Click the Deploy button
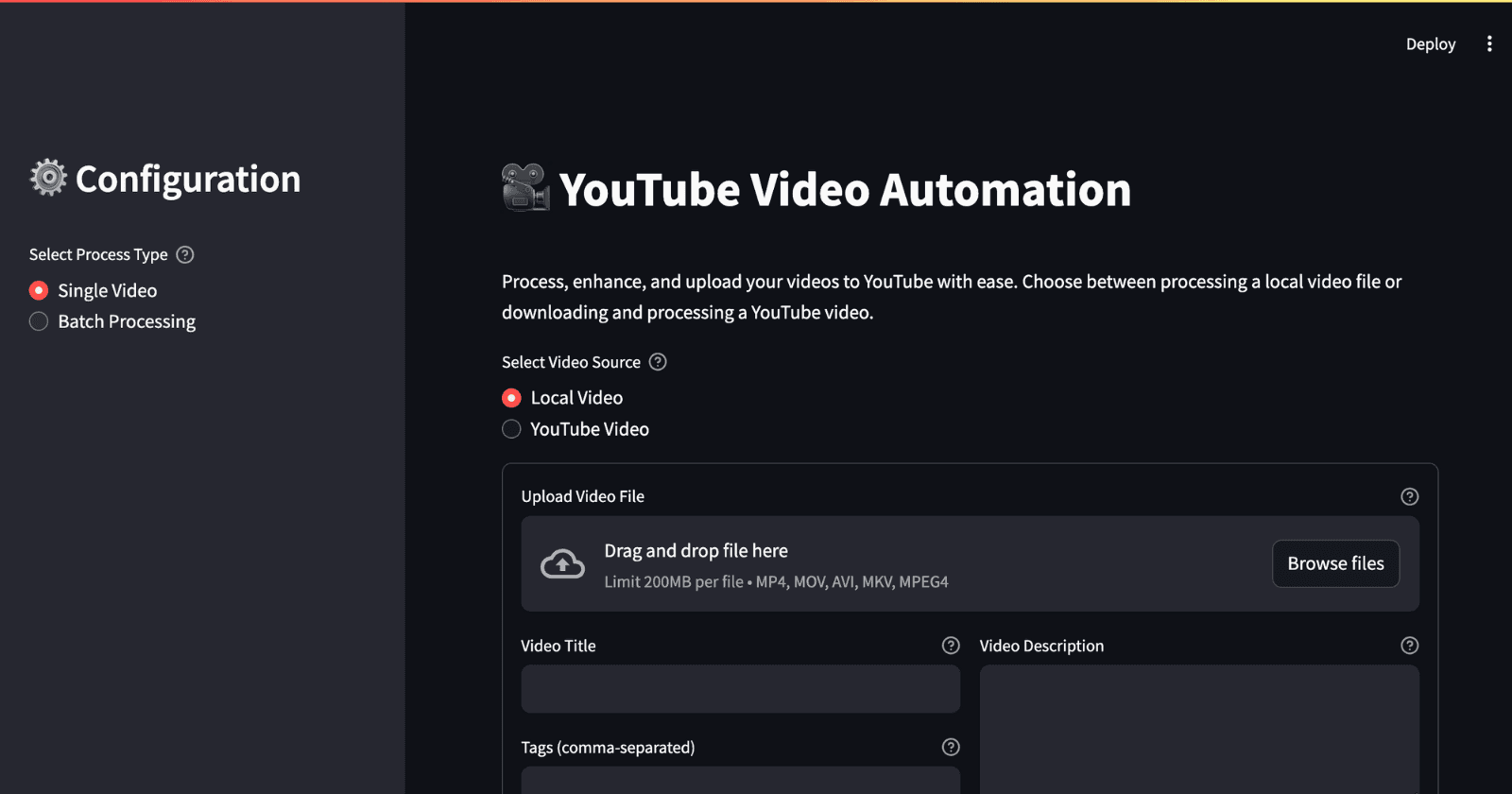This screenshot has width=1512, height=794. pos(1431,43)
